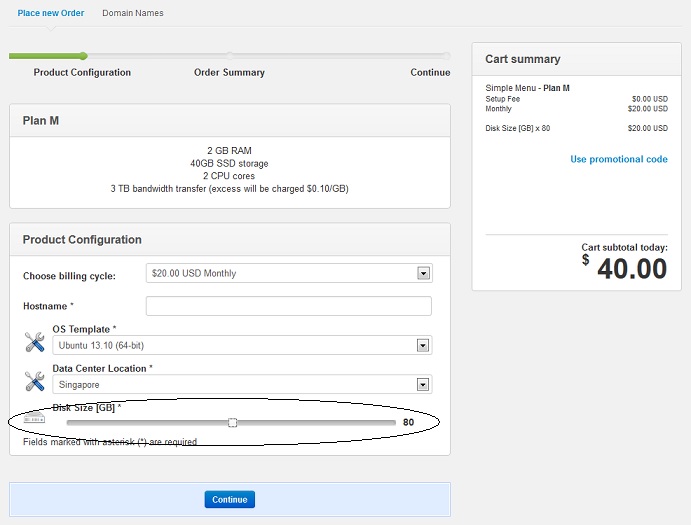Click the Cart summary heading
This screenshot has width=691, height=525.
522,59
